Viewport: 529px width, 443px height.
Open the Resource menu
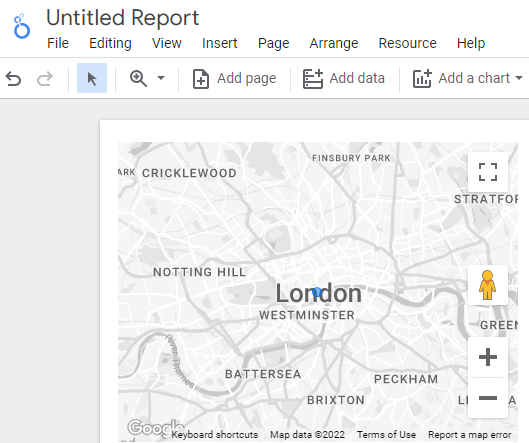408,43
